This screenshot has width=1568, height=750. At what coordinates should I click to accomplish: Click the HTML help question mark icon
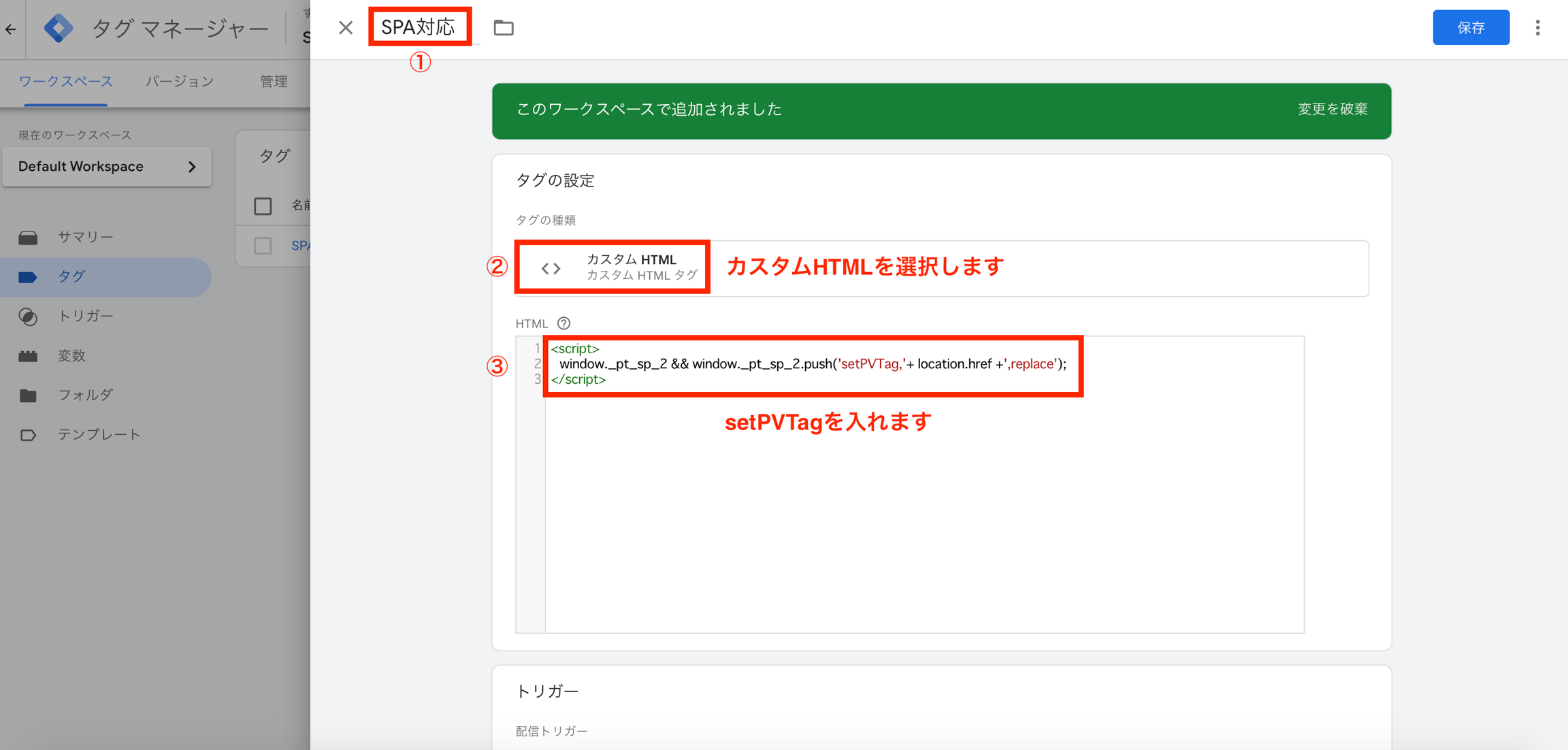point(563,323)
